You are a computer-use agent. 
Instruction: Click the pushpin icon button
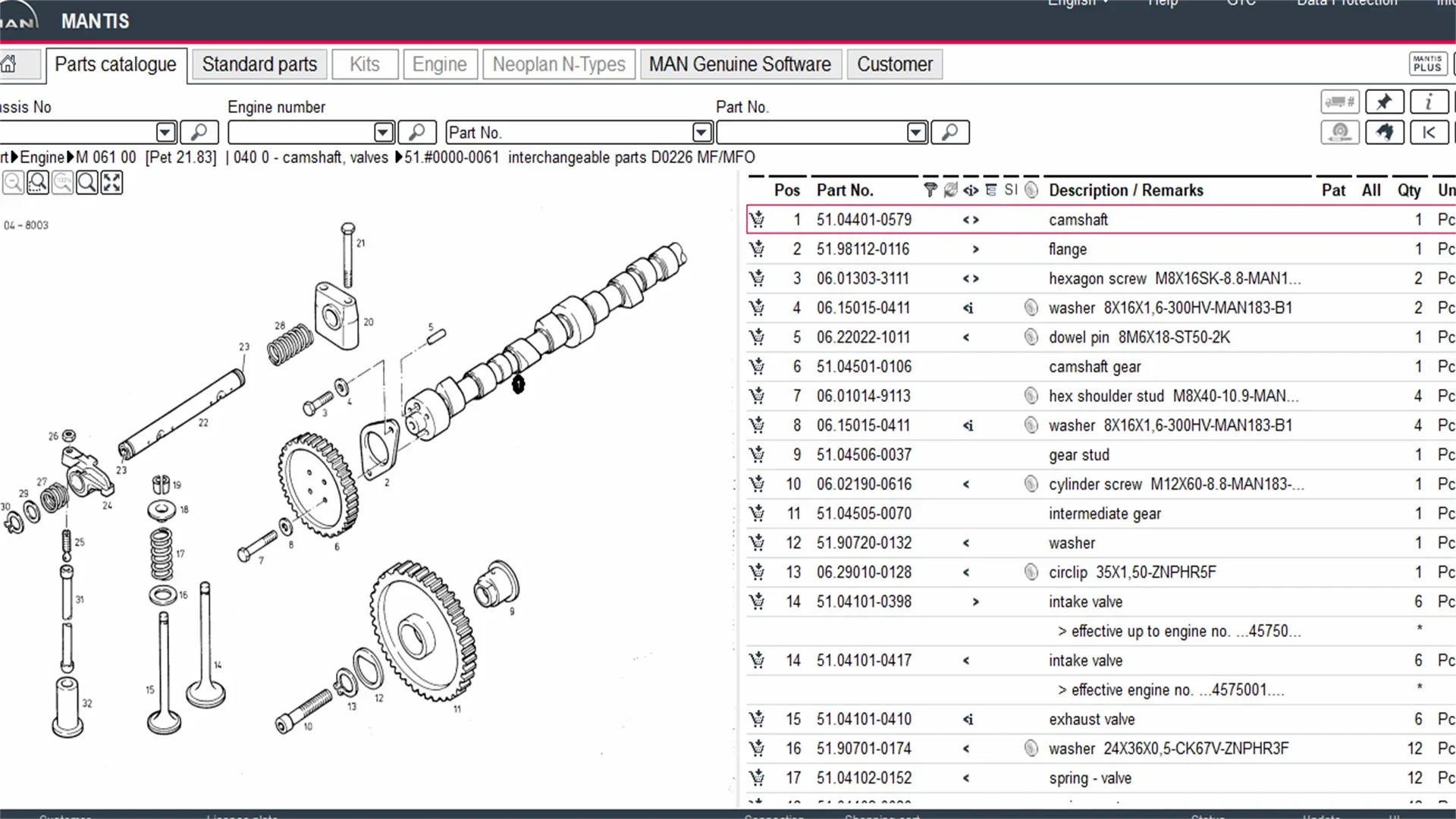pyautogui.click(x=1384, y=102)
